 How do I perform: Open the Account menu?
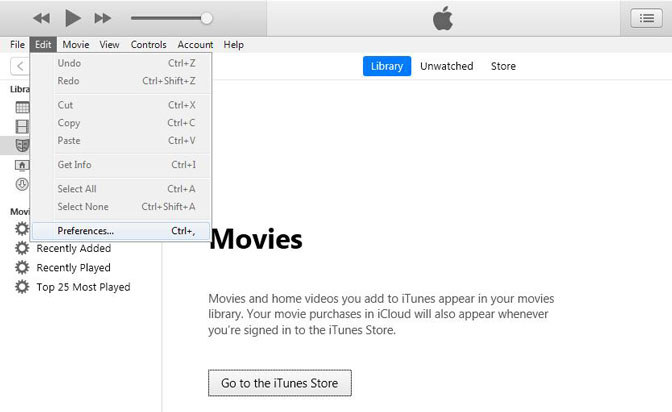coord(195,45)
